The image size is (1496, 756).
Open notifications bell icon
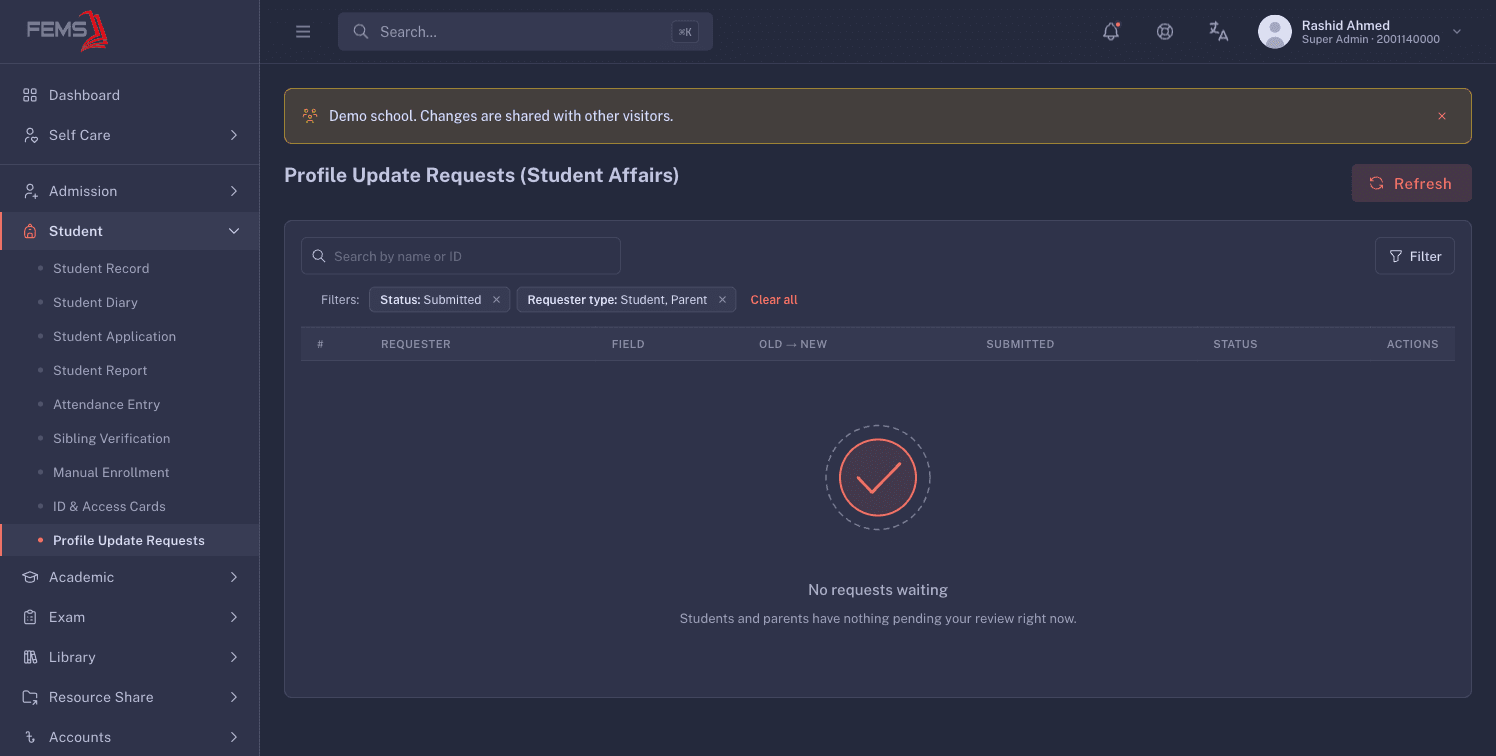[x=1111, y=31]
